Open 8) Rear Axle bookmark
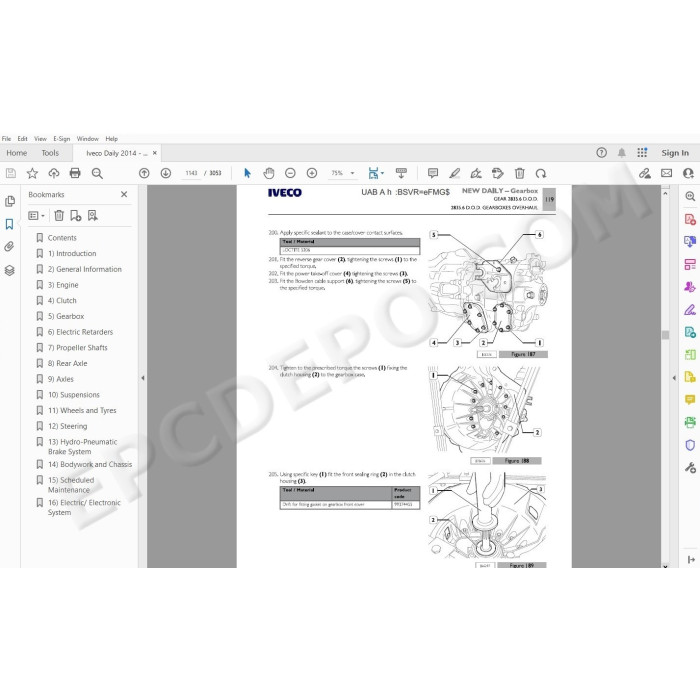This screenshot has height=700, width=700. 67,363
